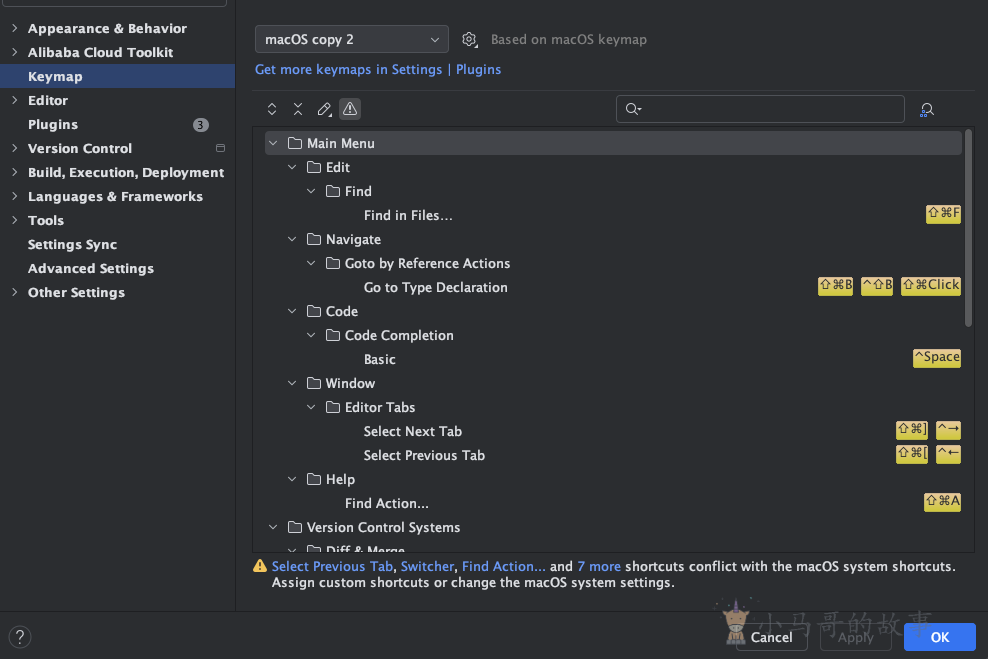988x659 pixels.
Task: Open Advanced Settings in the sidebar
Action: click(x=91, y=269)
